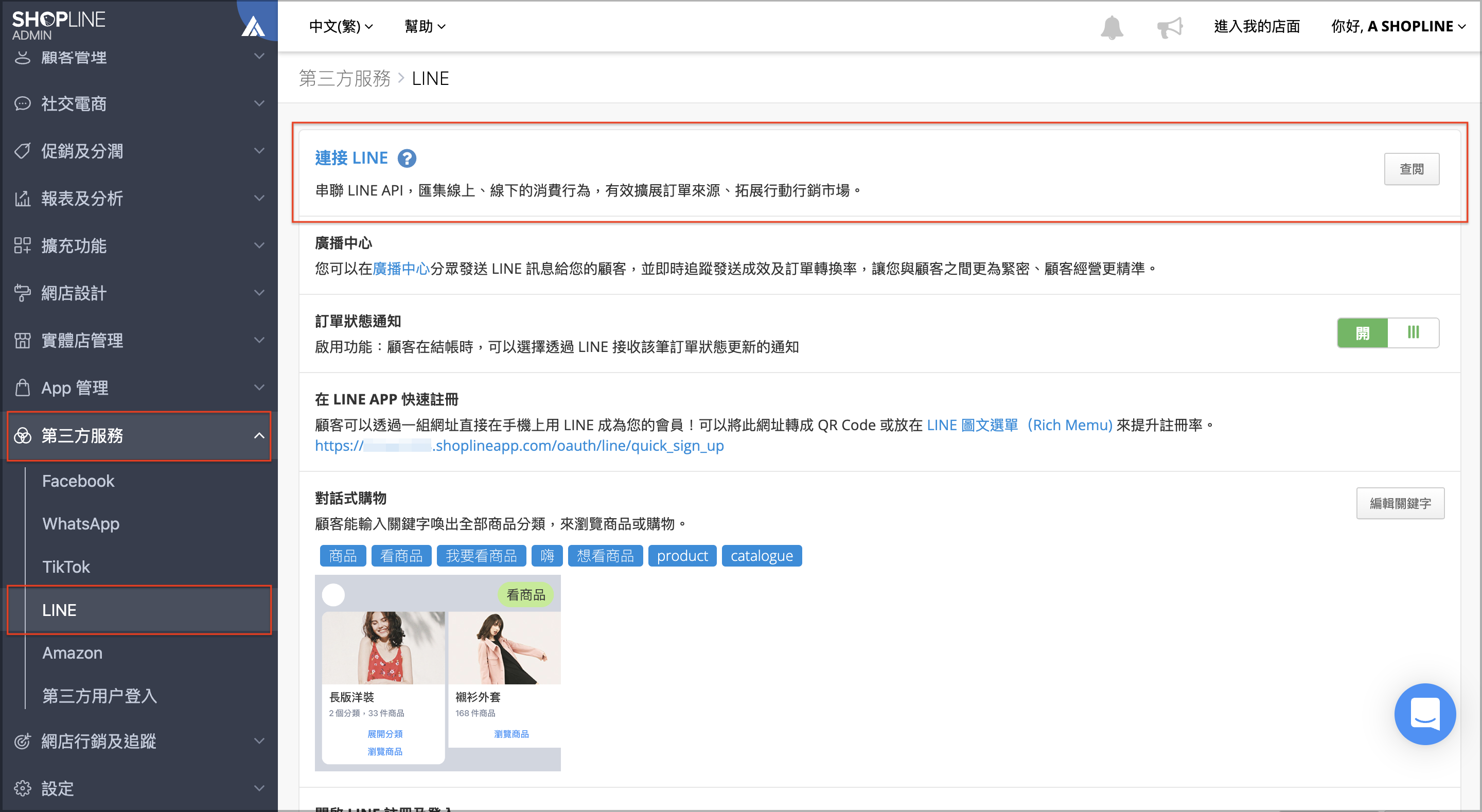Click the green 看商品 chat bubble

pos(525,594)
